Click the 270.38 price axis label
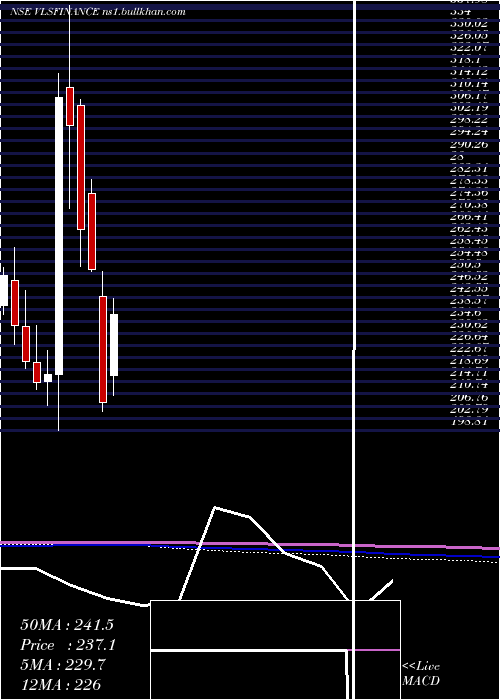This screenshot has height=700, width=500. [x=468, y=204]
